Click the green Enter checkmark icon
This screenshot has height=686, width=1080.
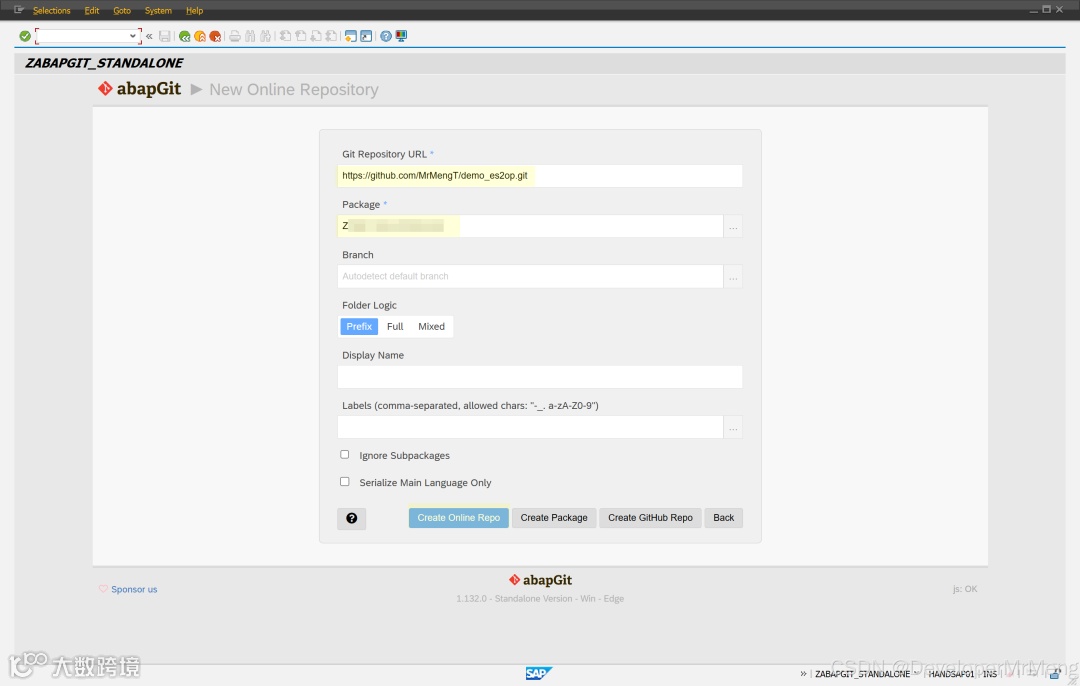[25, 36]
